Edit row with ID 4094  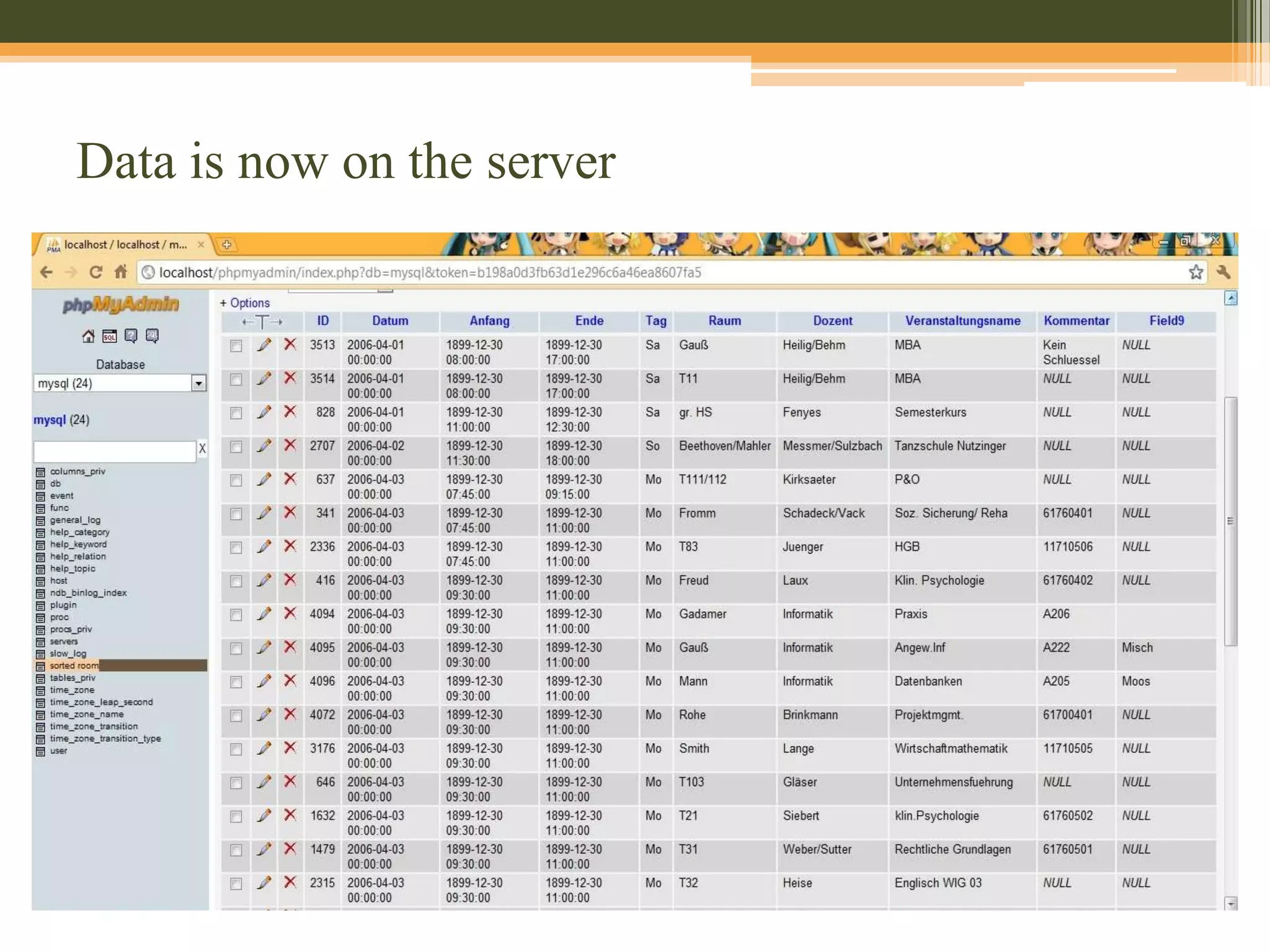point(264,614)
